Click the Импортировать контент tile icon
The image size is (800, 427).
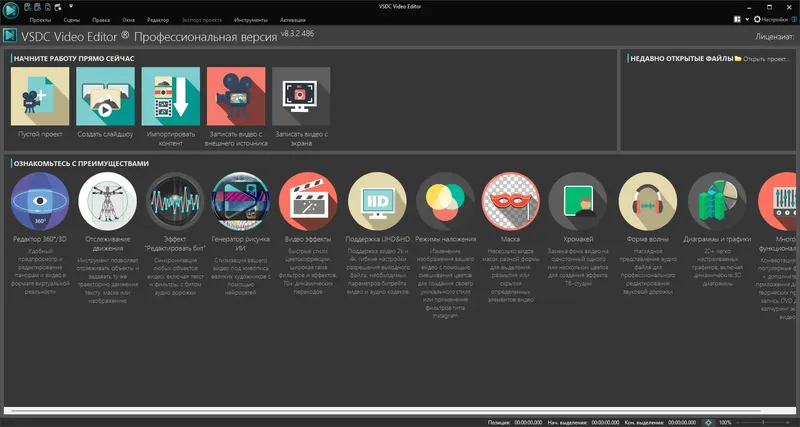170,96
